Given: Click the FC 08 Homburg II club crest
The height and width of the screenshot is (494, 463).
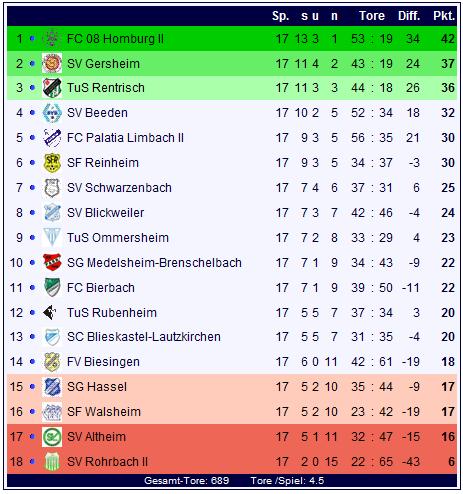Looking at the screenshot, I should [x=52, y=39].
